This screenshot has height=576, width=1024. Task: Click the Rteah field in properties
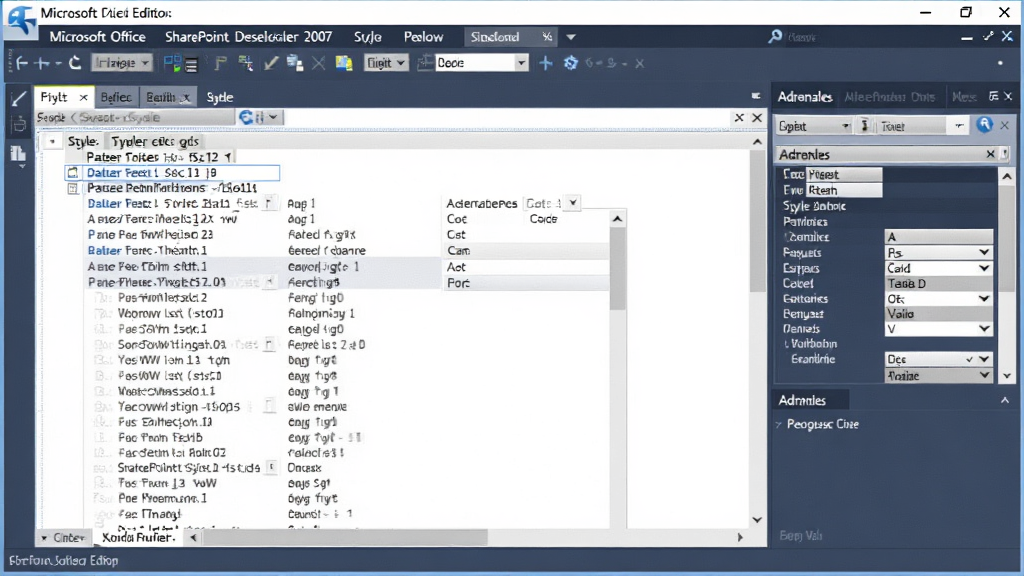(844, 190)
